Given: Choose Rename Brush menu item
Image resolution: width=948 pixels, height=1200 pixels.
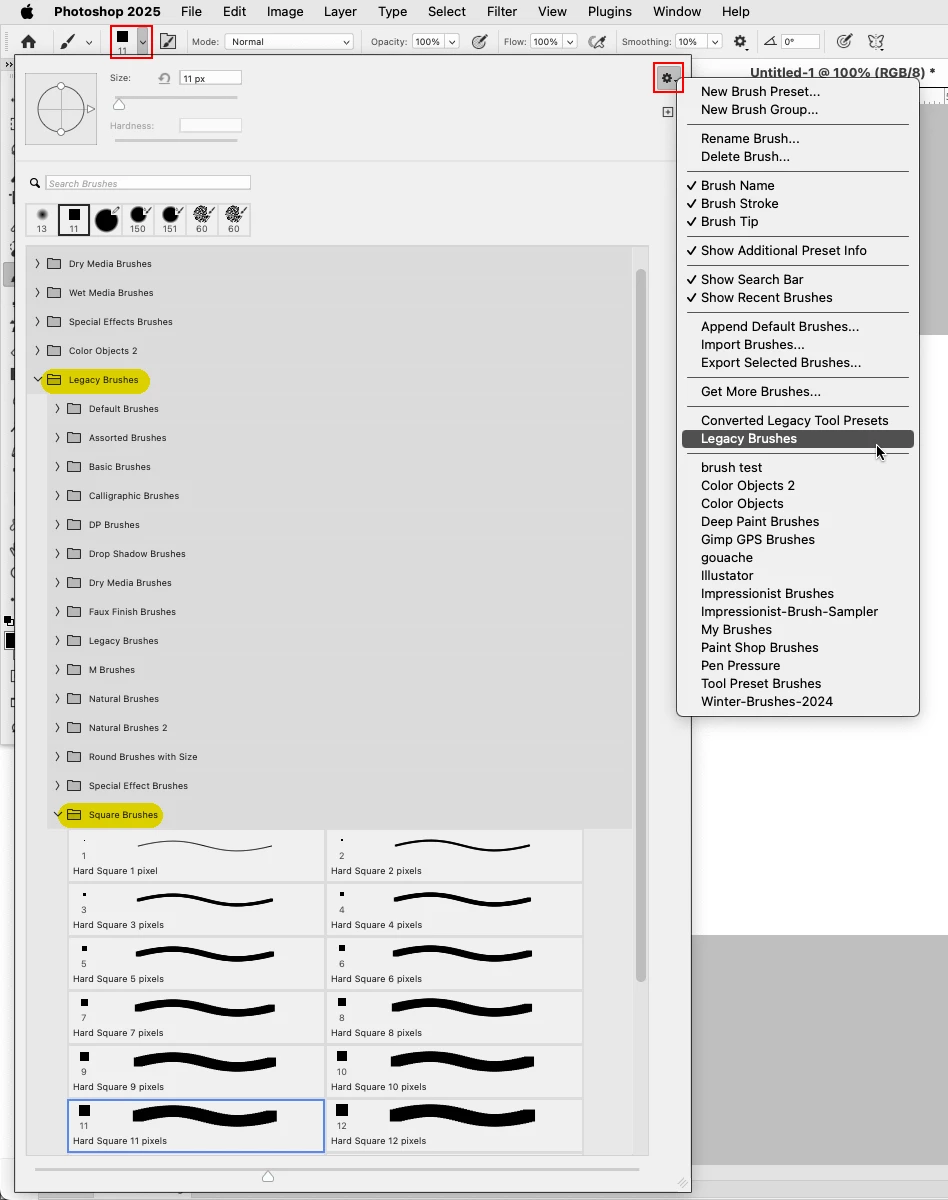Looking at the screenshot, I should pos(750,139).
